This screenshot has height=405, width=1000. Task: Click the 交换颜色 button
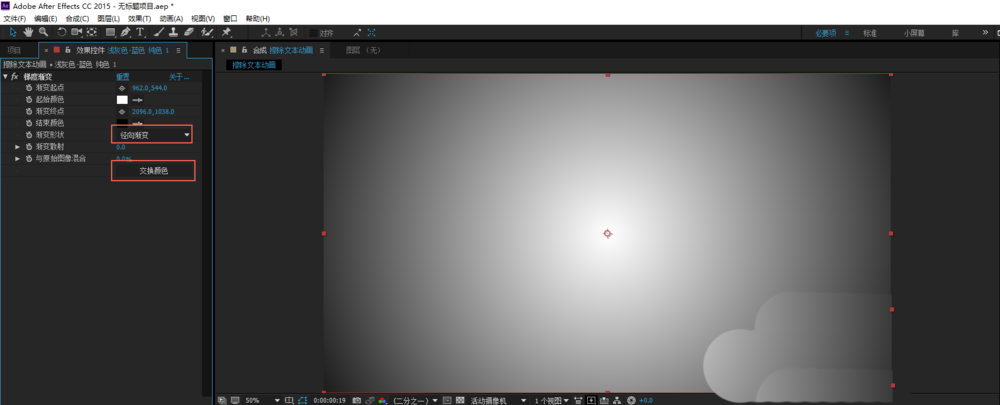click(x=153, y=171)
